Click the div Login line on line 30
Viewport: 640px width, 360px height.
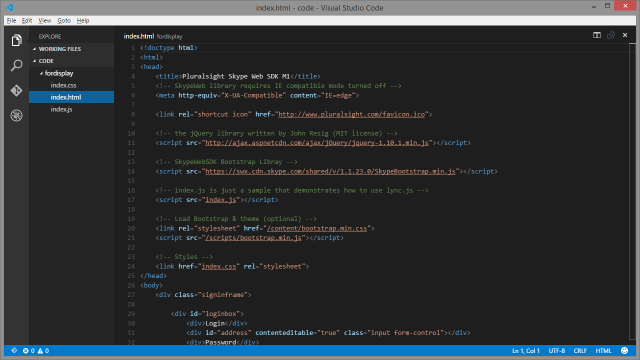coord(217,323)
